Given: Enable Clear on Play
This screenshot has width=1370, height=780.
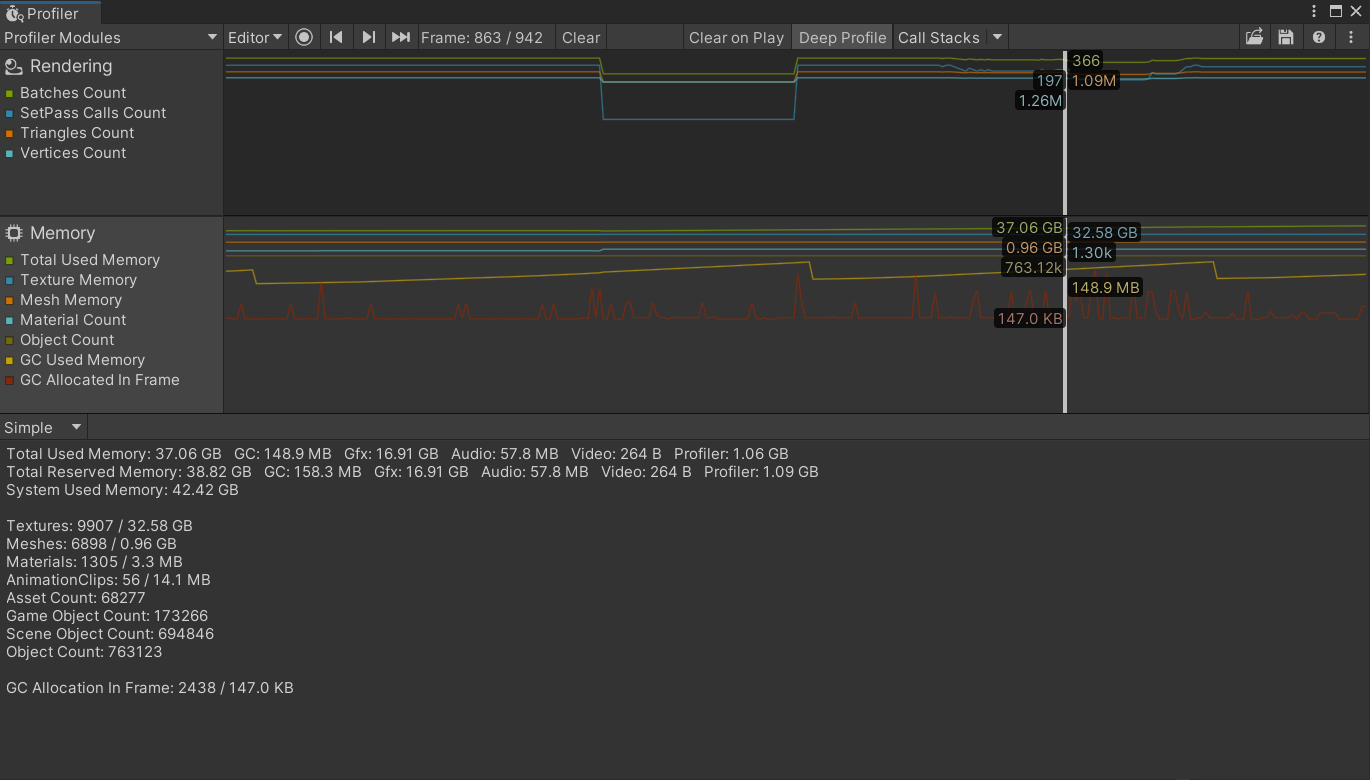Looking at the screenshot, I should click(x=737, y=37).
